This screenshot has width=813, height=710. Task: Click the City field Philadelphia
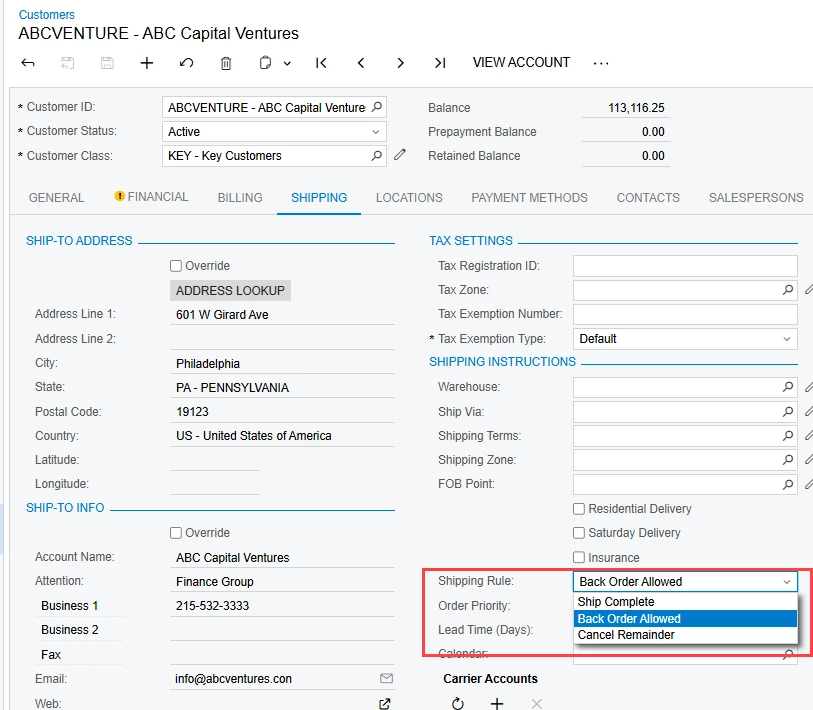pyautogui.click(x=282, y=364)
